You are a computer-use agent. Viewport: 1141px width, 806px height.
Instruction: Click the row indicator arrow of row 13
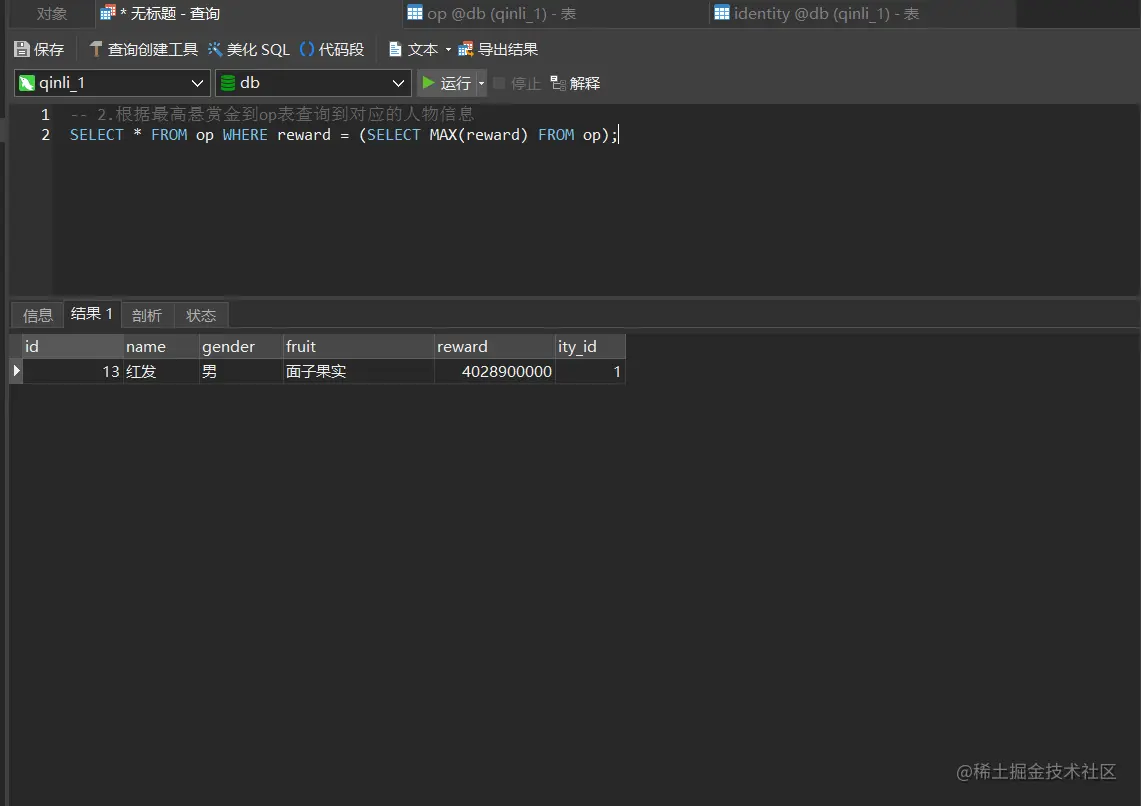16,371
